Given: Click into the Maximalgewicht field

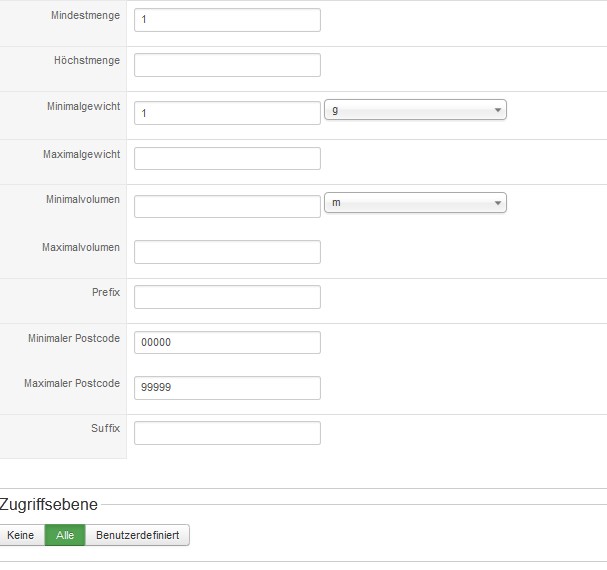Looking at the screenshot, I should click(227, 159).
